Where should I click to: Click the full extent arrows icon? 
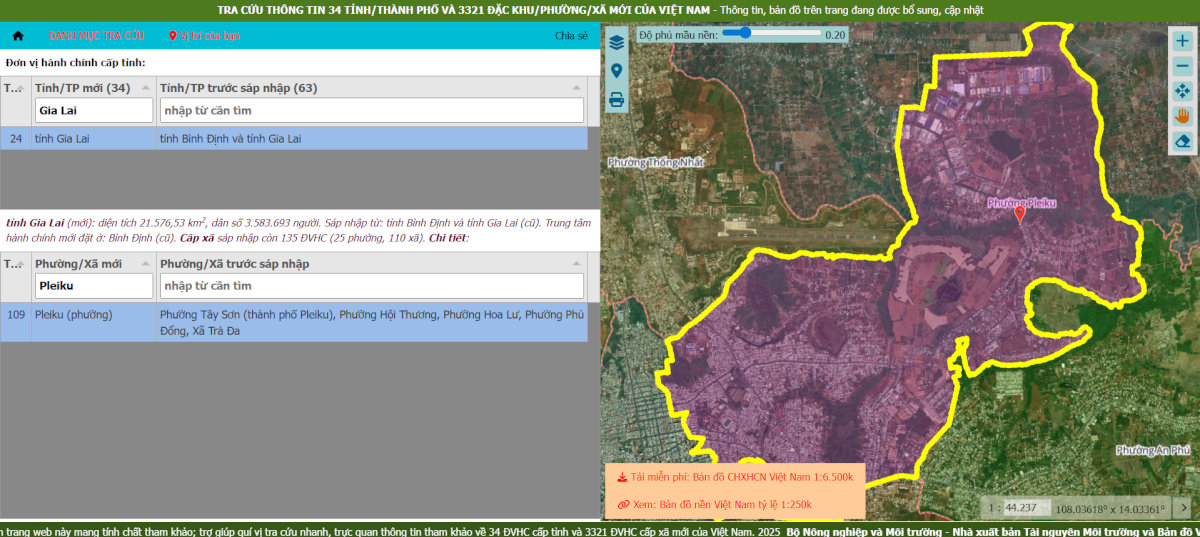point(1182,91)
